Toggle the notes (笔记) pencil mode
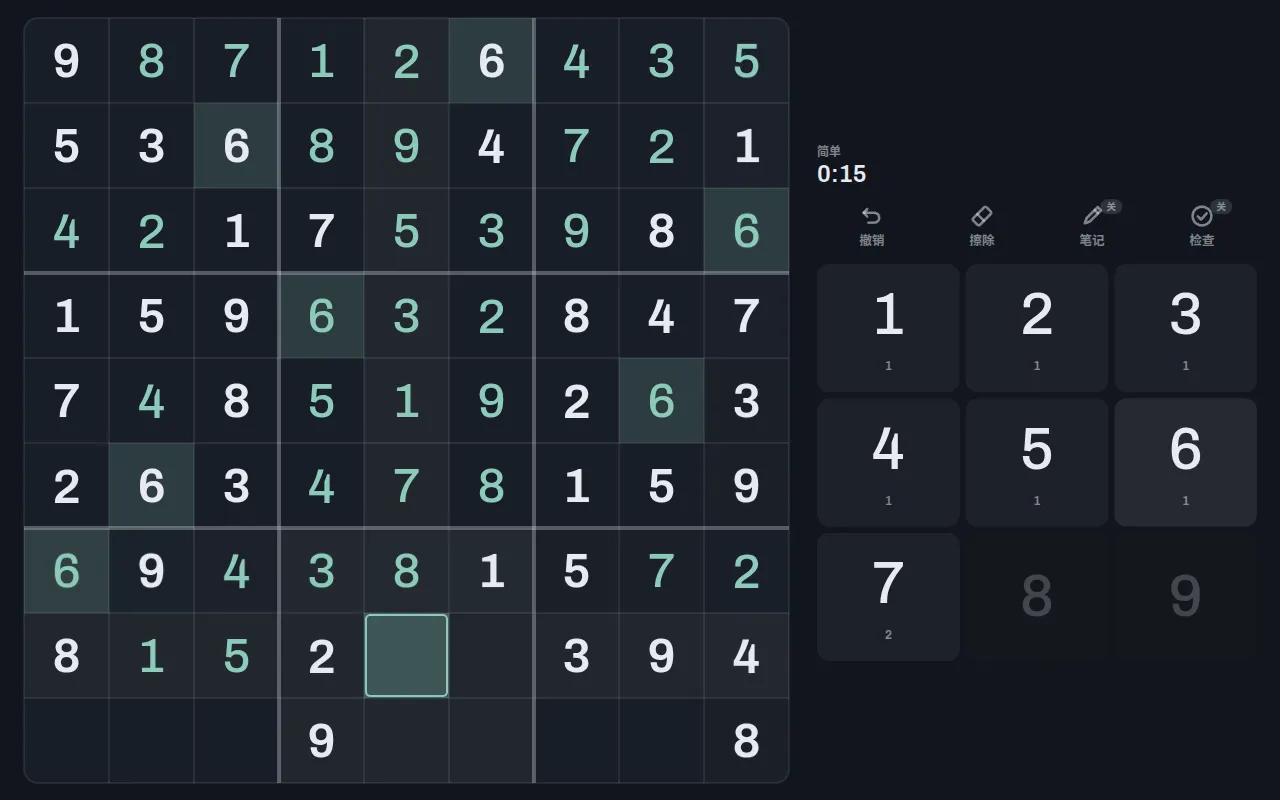1280x800 pixels. pyautogui.click(x=1092, y=216)
